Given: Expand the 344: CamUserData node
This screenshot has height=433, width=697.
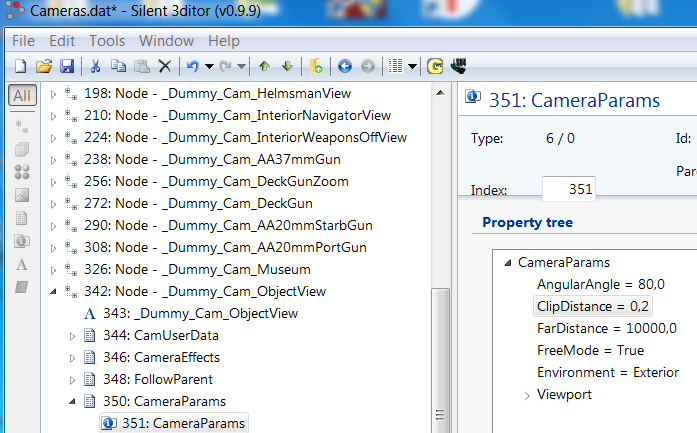Looking at the screenshot, I should pyautogui.click(x=72, y=335).
